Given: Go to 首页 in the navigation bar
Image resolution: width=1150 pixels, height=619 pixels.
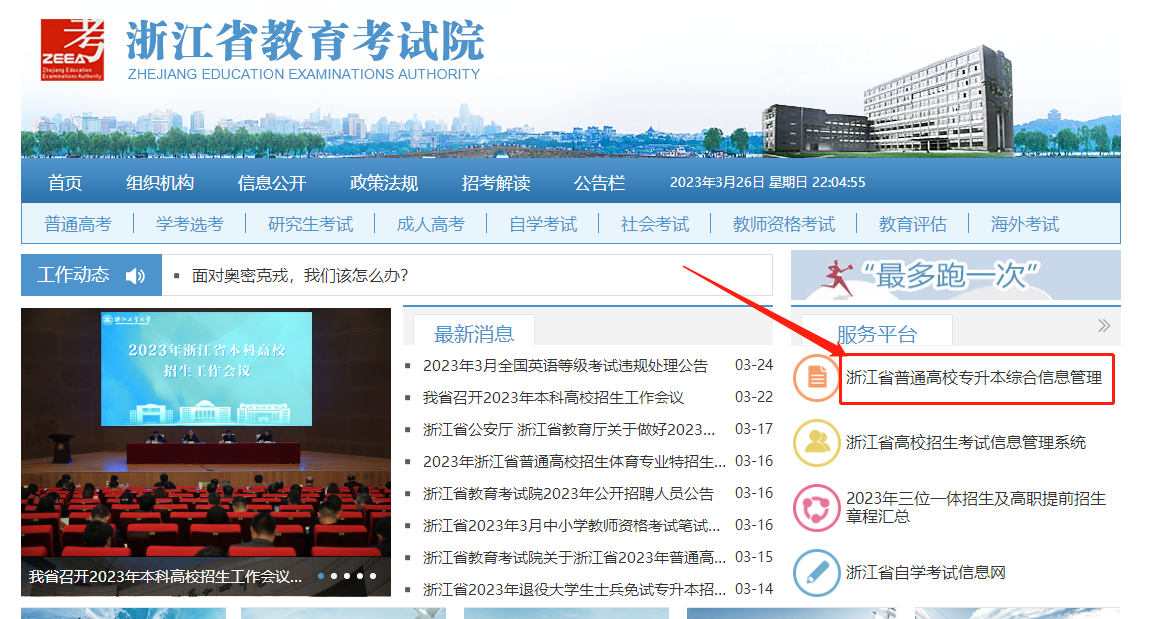Looking at the screenshot, I should point(65,183).
